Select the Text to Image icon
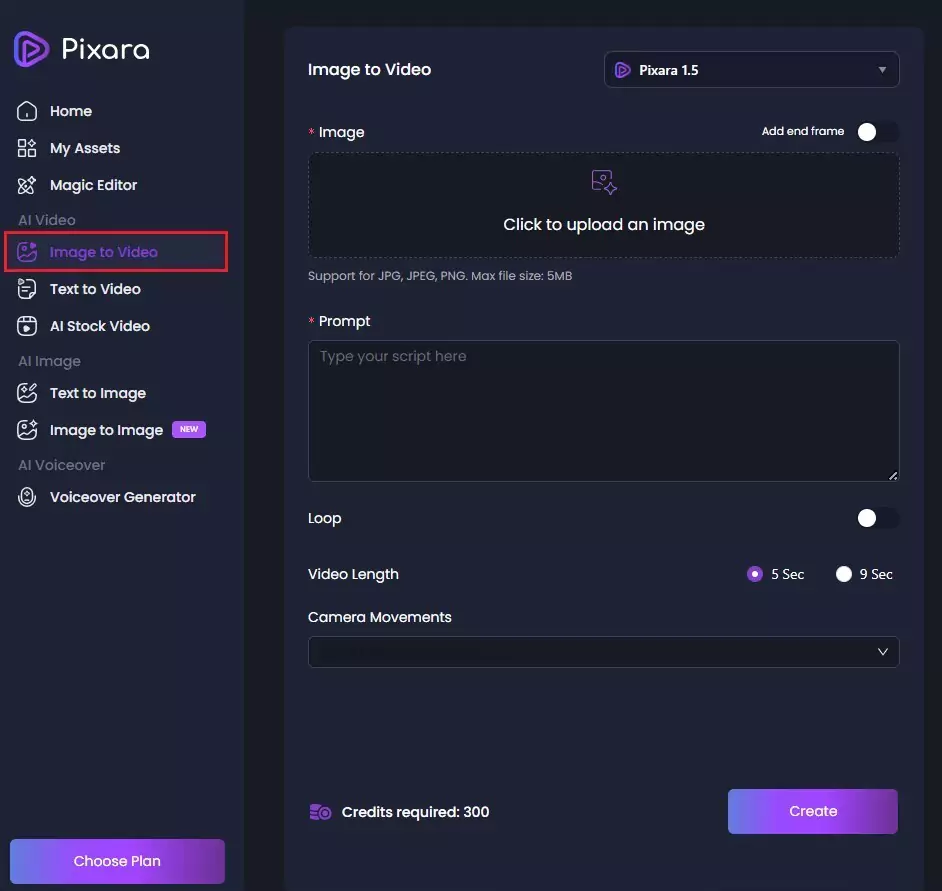Image resolution: width=942 pixels, height=891 pixels. (27, 393)
